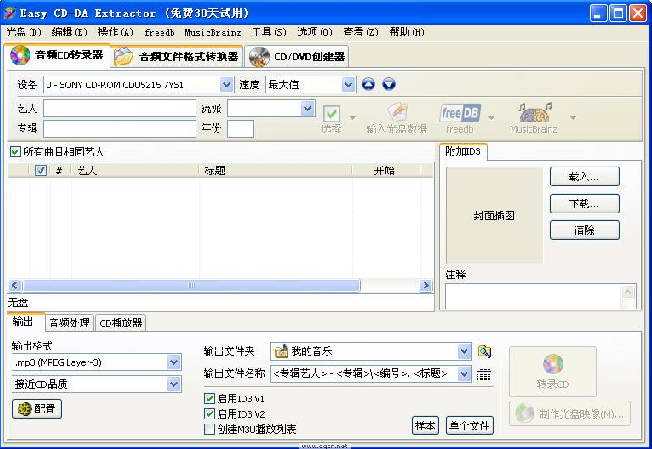652x449 pixels.
Task: Toggle the select-all tracks header checkbox
Action: (x=40, y=170)
